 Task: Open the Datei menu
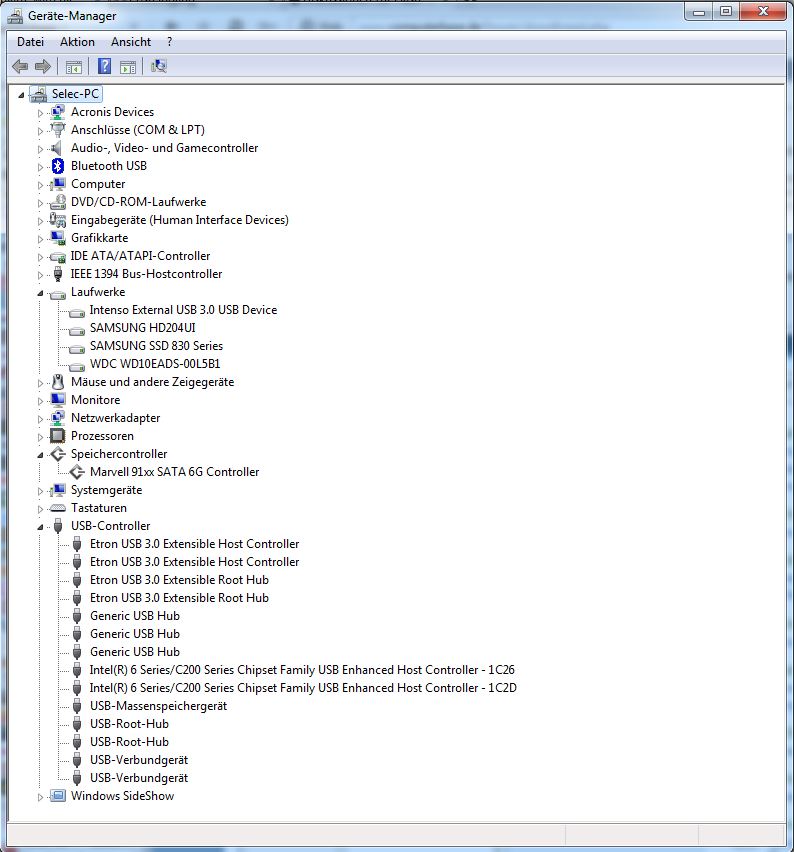tap(30, 42)
